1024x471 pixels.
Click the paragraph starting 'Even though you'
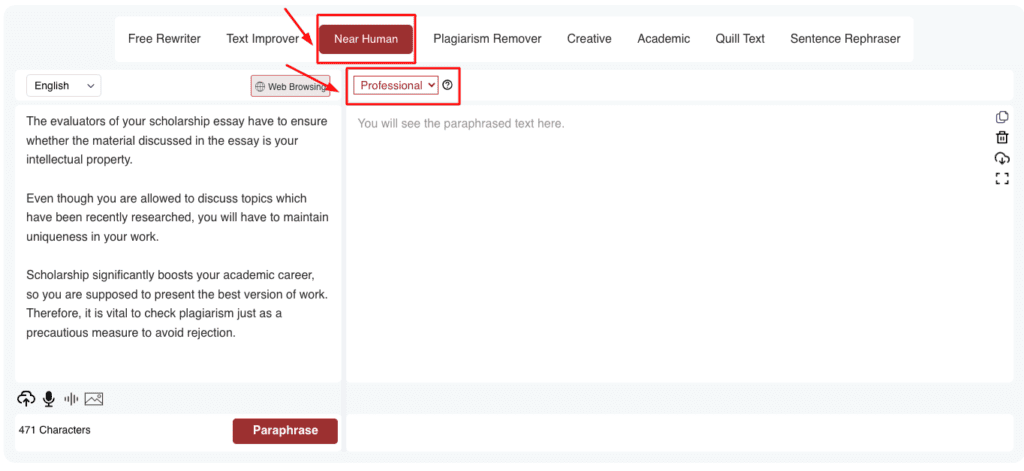coord(177,217)
